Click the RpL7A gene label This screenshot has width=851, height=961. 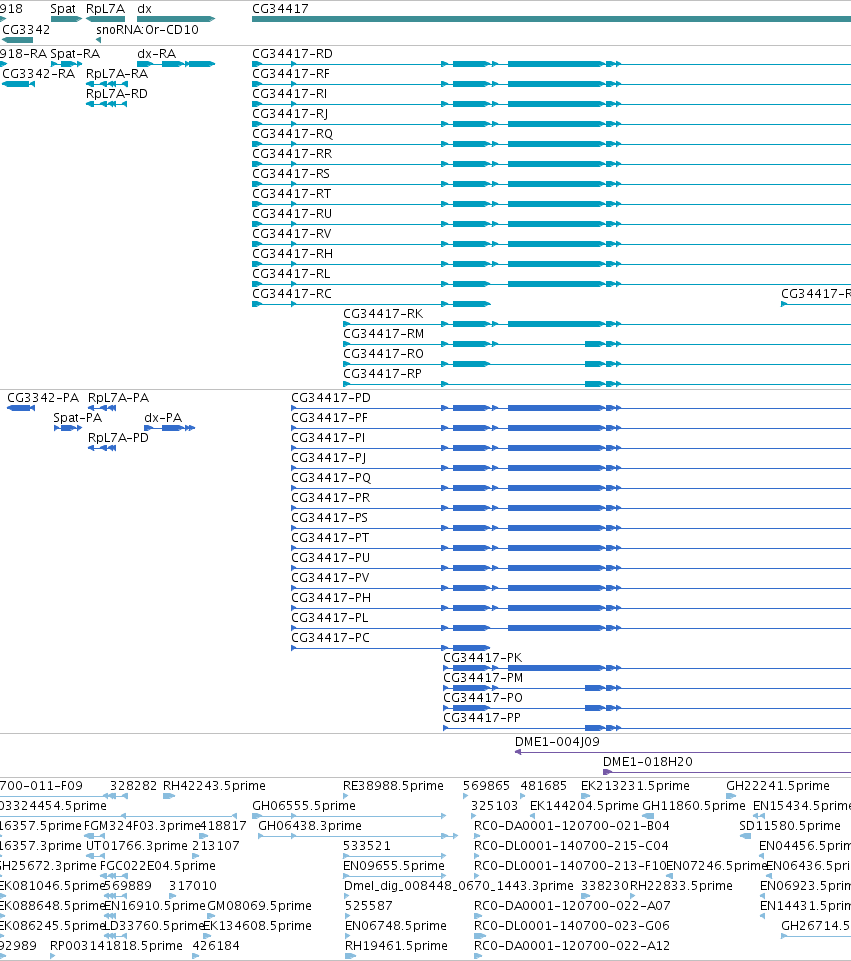click(105, 9)
